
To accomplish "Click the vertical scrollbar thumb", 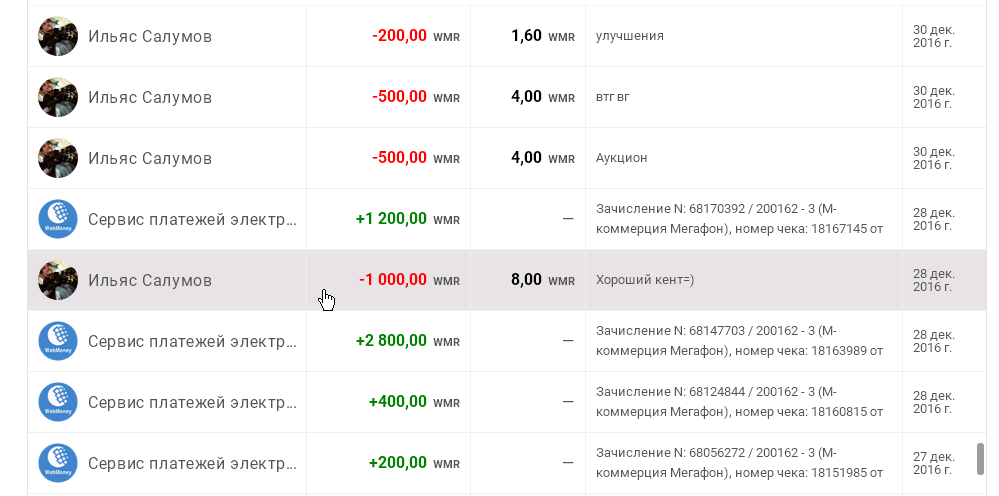I will click(981, 459).
